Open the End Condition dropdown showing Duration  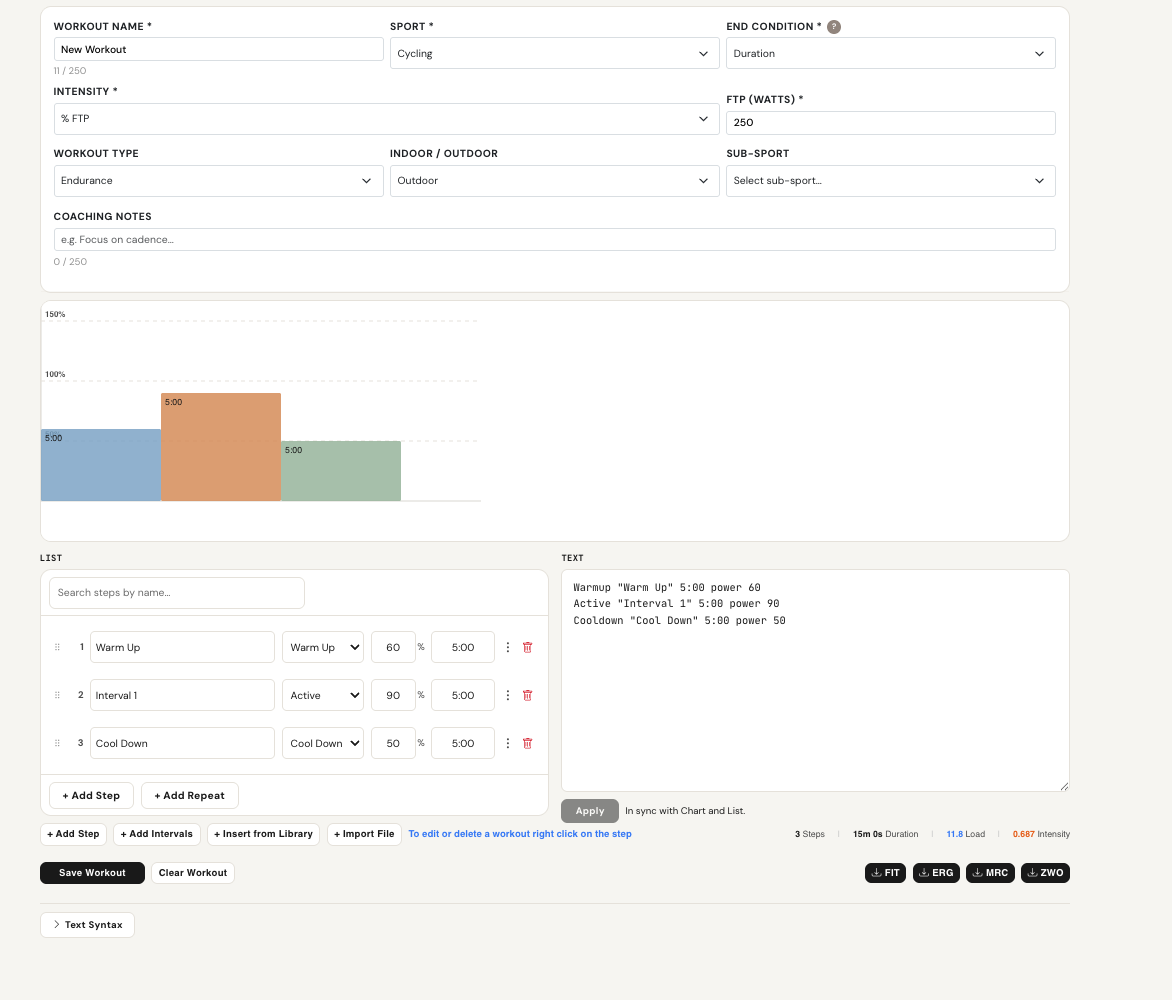(891, 53)
